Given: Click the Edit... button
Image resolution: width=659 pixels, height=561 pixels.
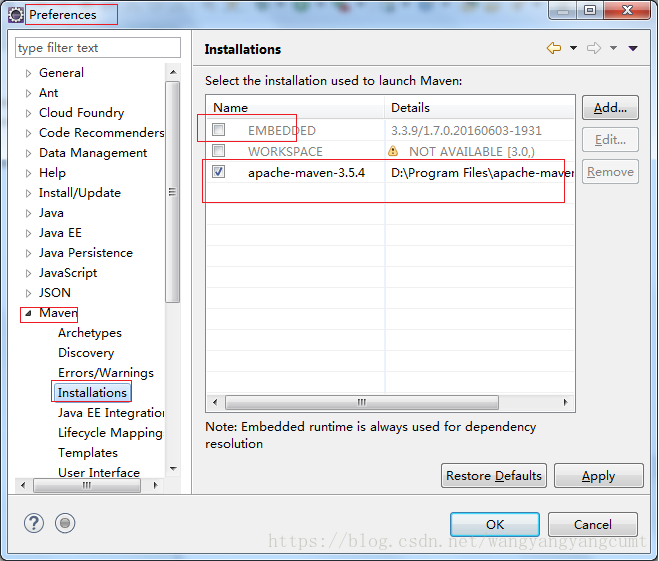Looking at the screenshot, I should [x=610, y=140].
